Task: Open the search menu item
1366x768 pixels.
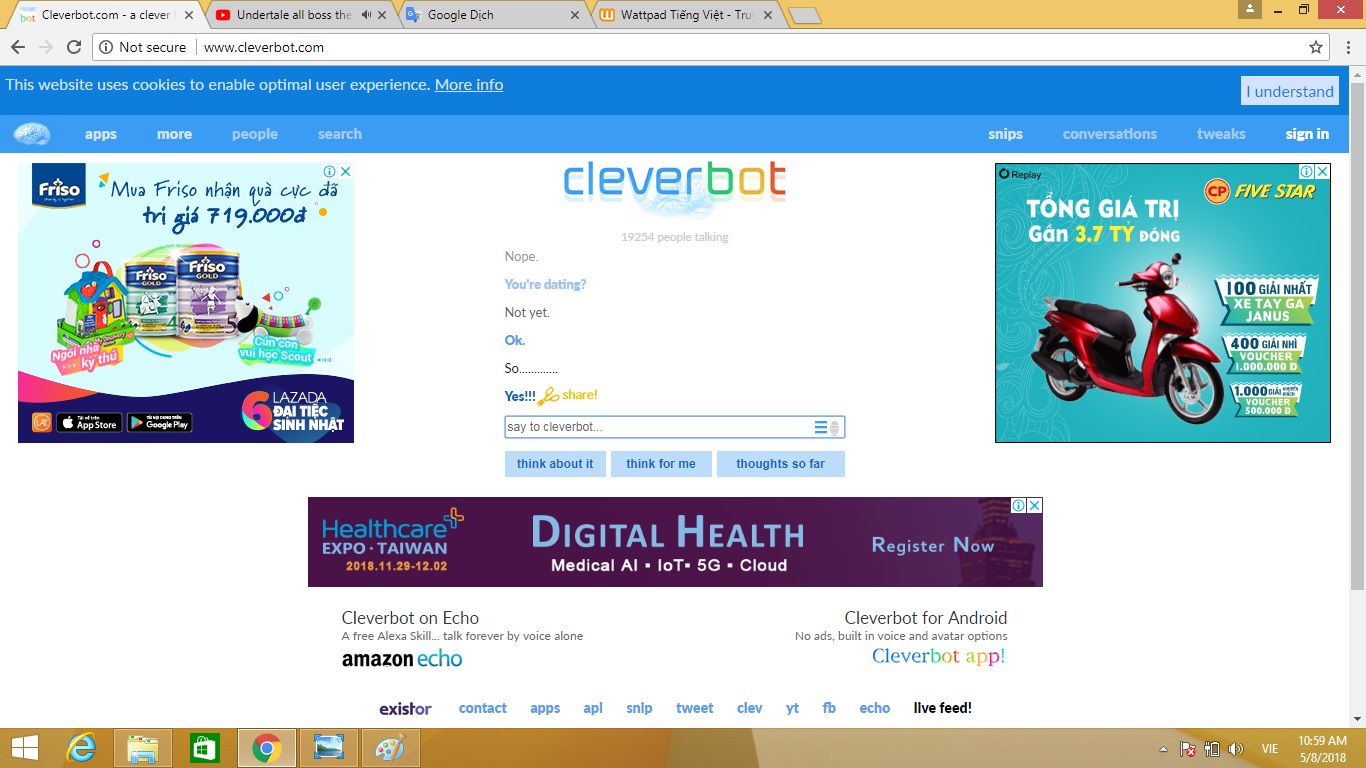Action: pos(340,134)
